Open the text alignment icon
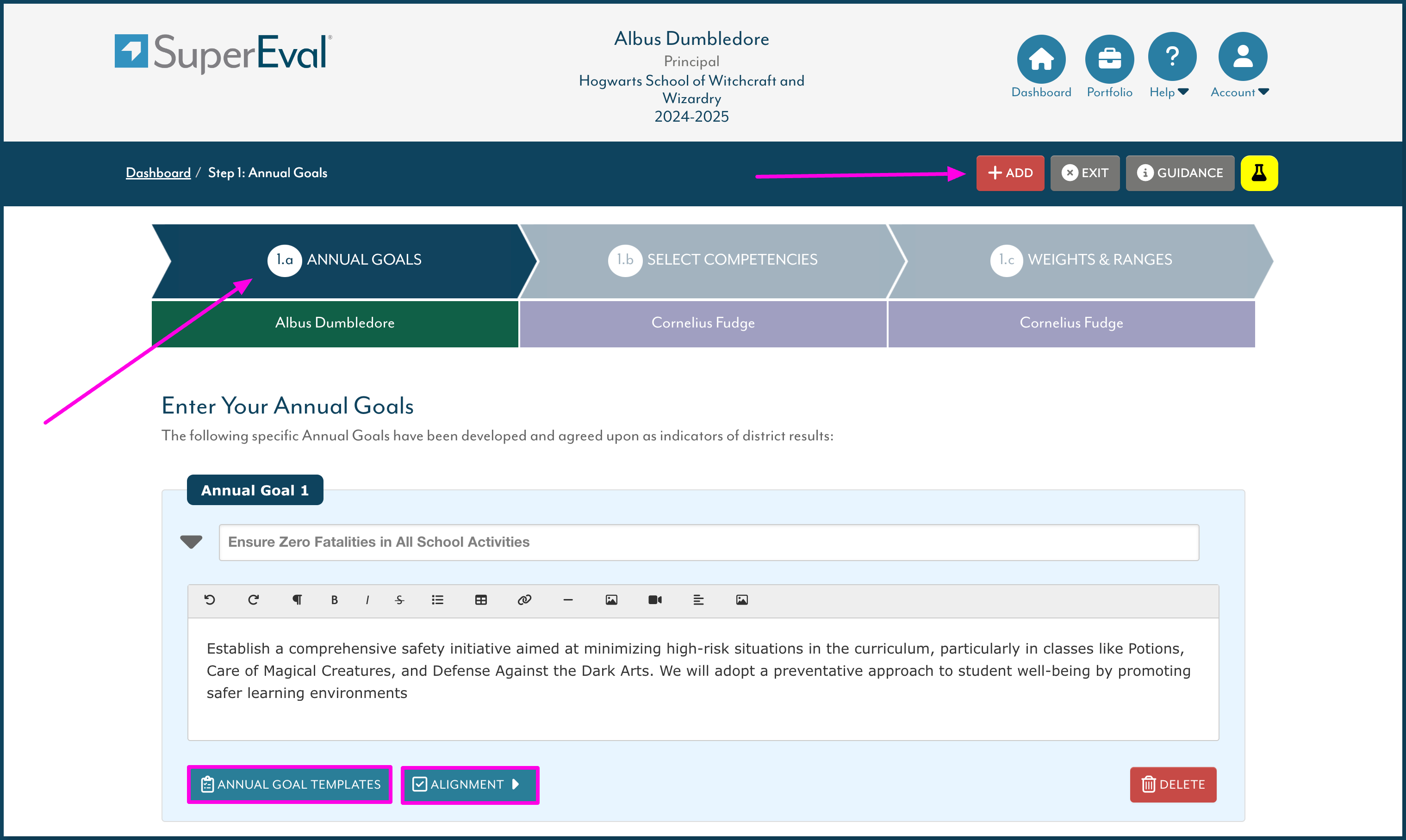This screenshot has width=1406, height=840. [699, 600]
